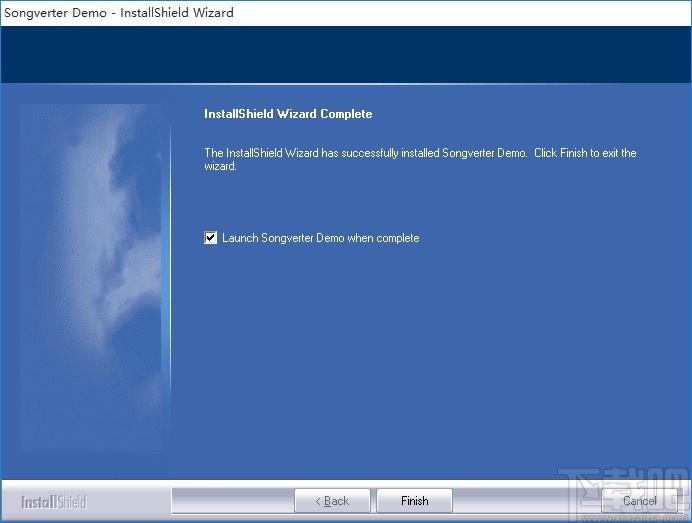Click the 'InstallShield Wizard Complete' heading
Image resolution: width=692 pixels, height=523 pixels.
pos(288,114)
